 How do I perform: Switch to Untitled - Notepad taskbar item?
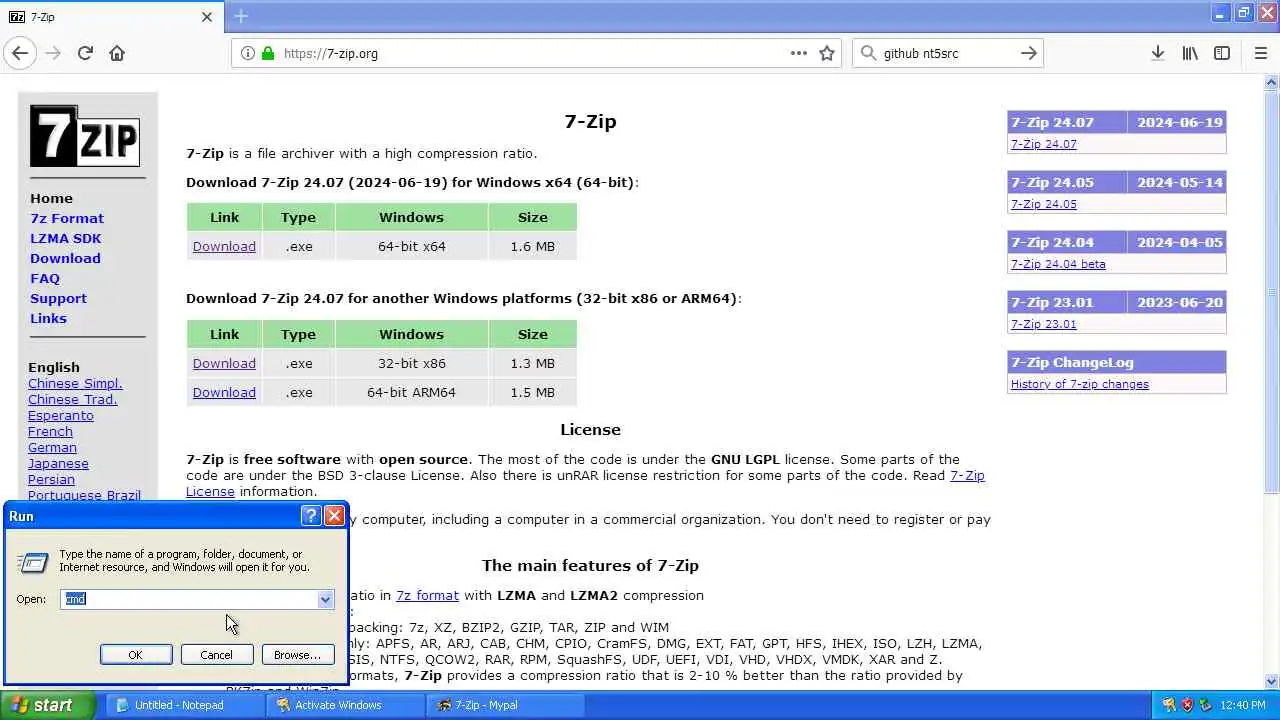coord(185,705)
